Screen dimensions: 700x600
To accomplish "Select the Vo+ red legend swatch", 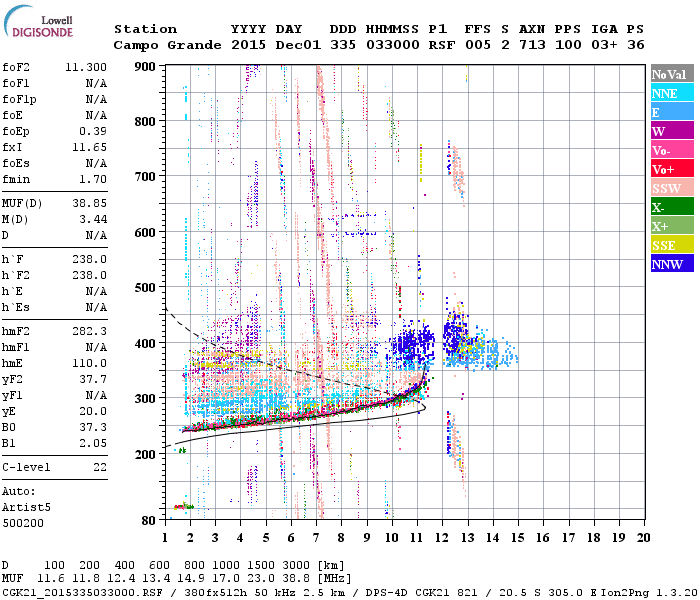I will pyautogui.click(x=672, y=169).
